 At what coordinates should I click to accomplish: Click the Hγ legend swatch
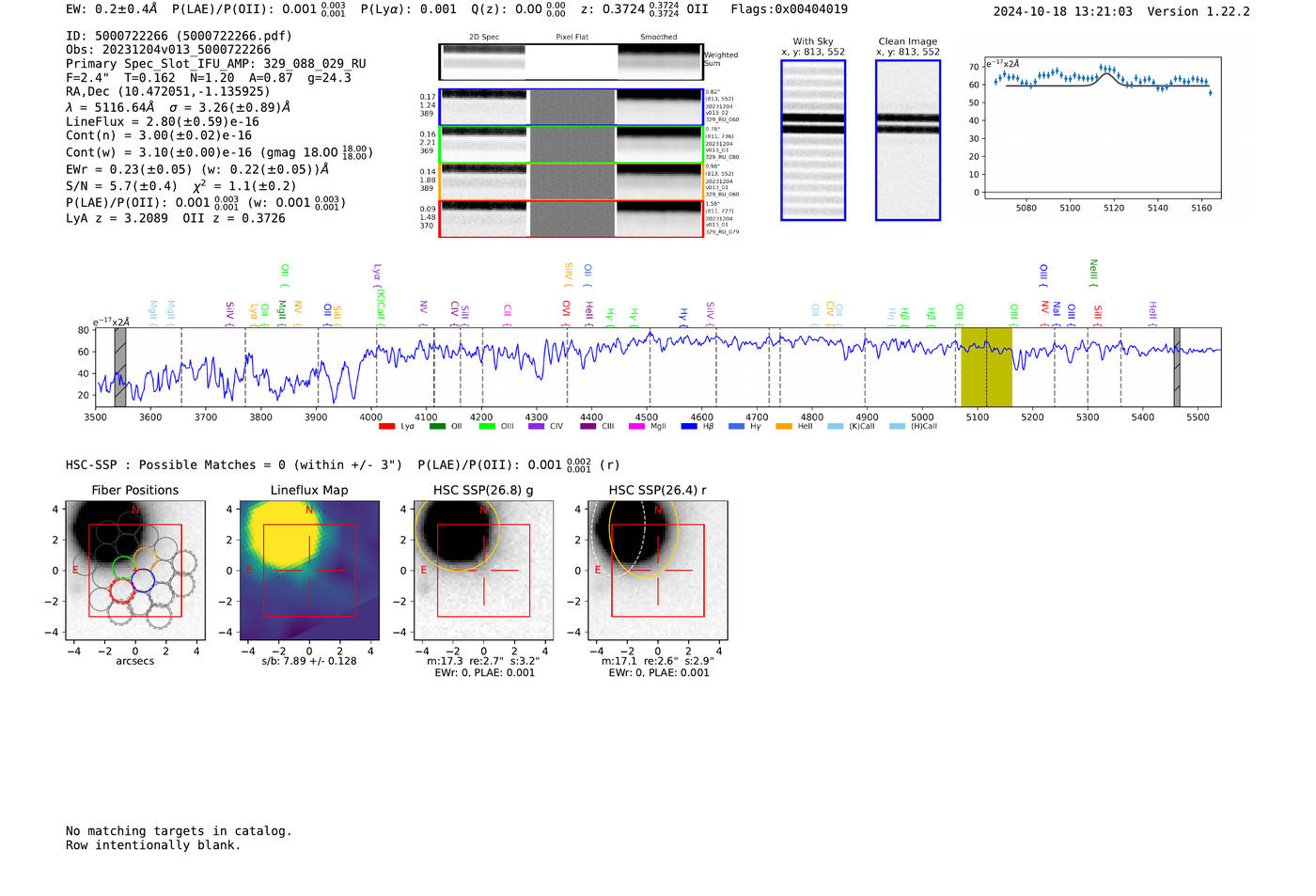tap(736, 427)
